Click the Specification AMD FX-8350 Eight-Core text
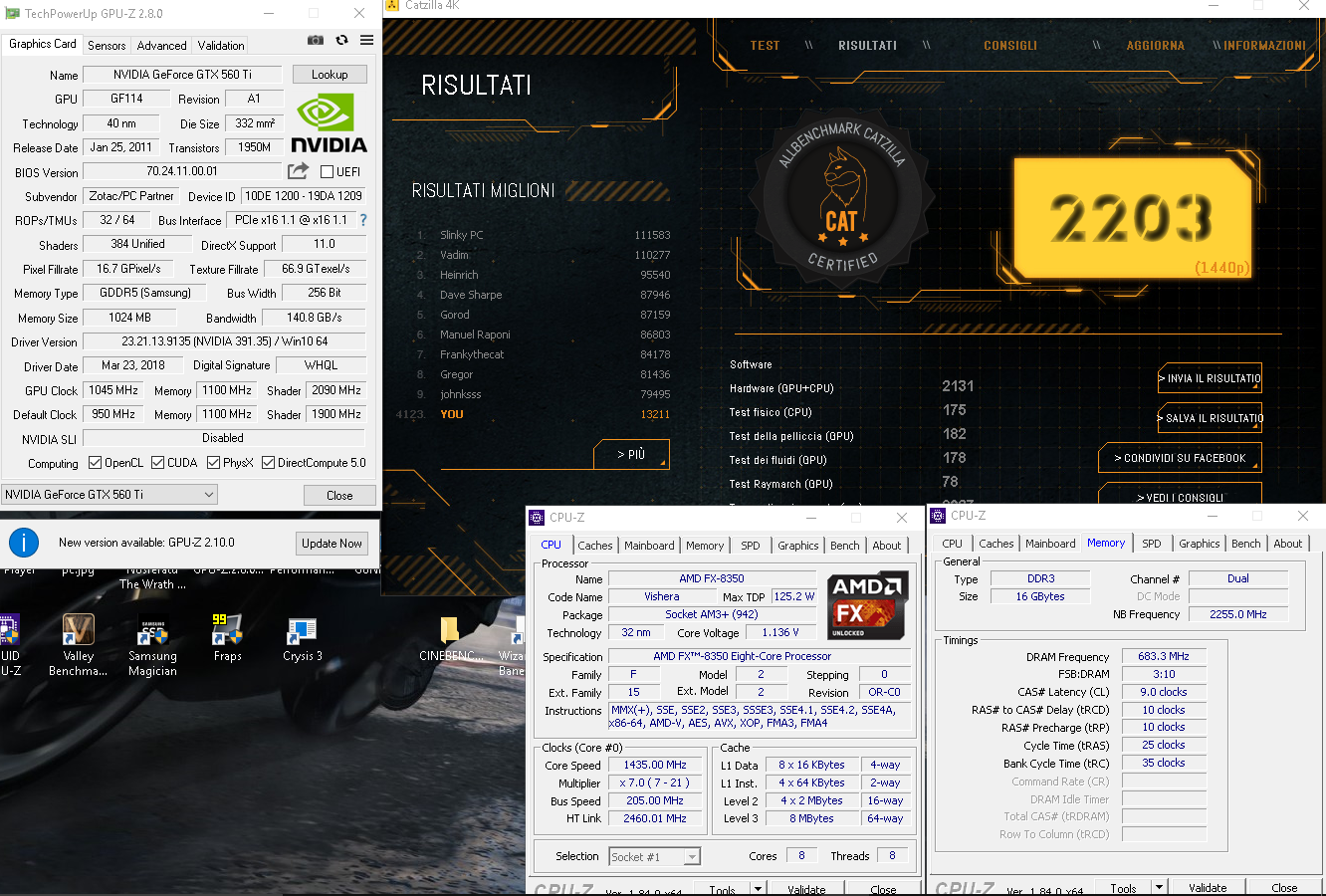 tap(760, 657)
